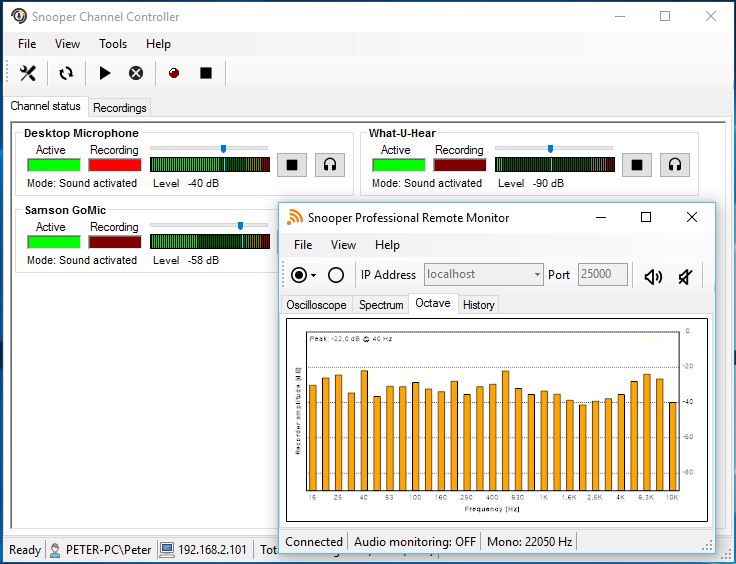
Task: Click the computer icon in the status bar
Action: [167, 549]
